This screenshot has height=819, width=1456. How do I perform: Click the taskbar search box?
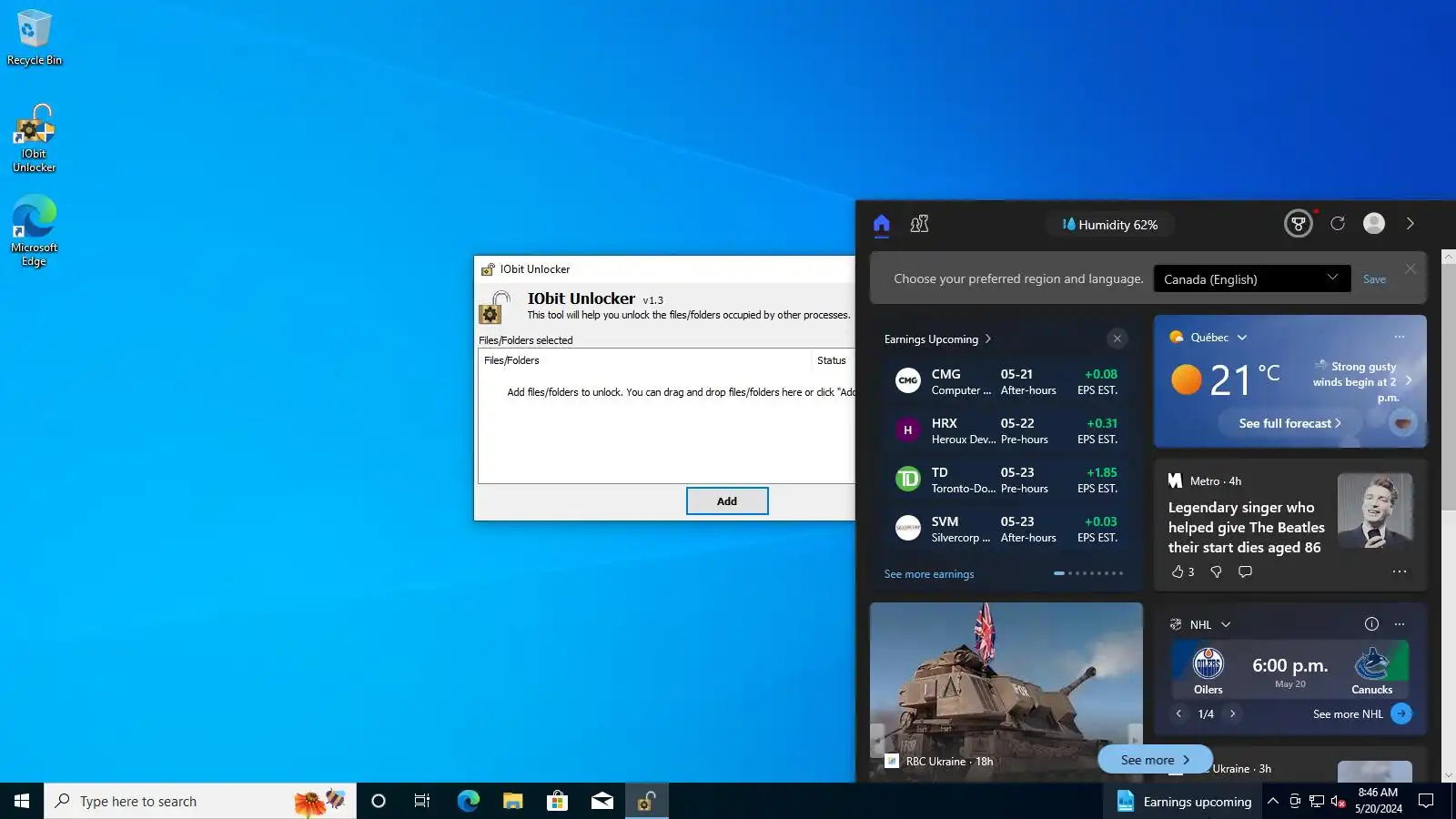point(200,801)
